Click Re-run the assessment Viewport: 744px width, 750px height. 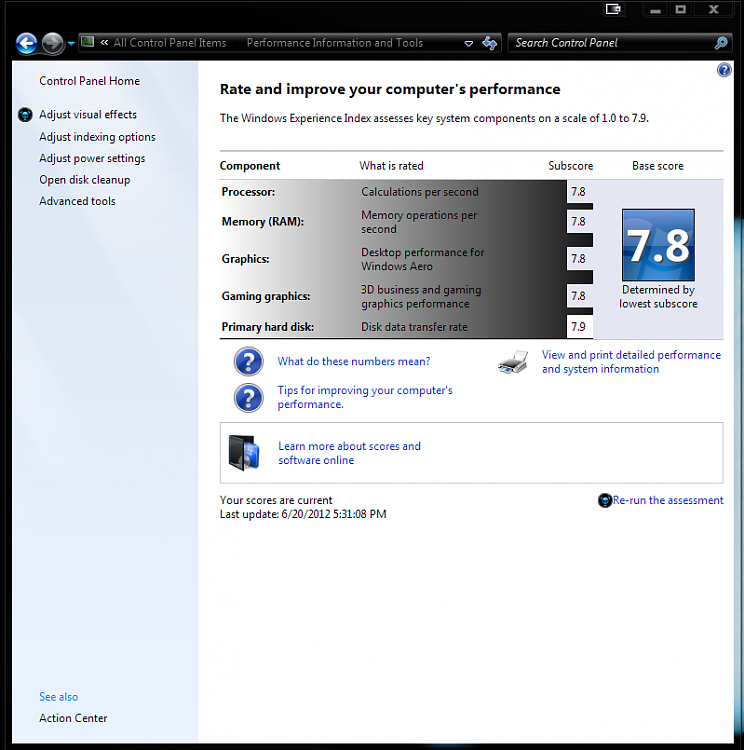point(668,500)
